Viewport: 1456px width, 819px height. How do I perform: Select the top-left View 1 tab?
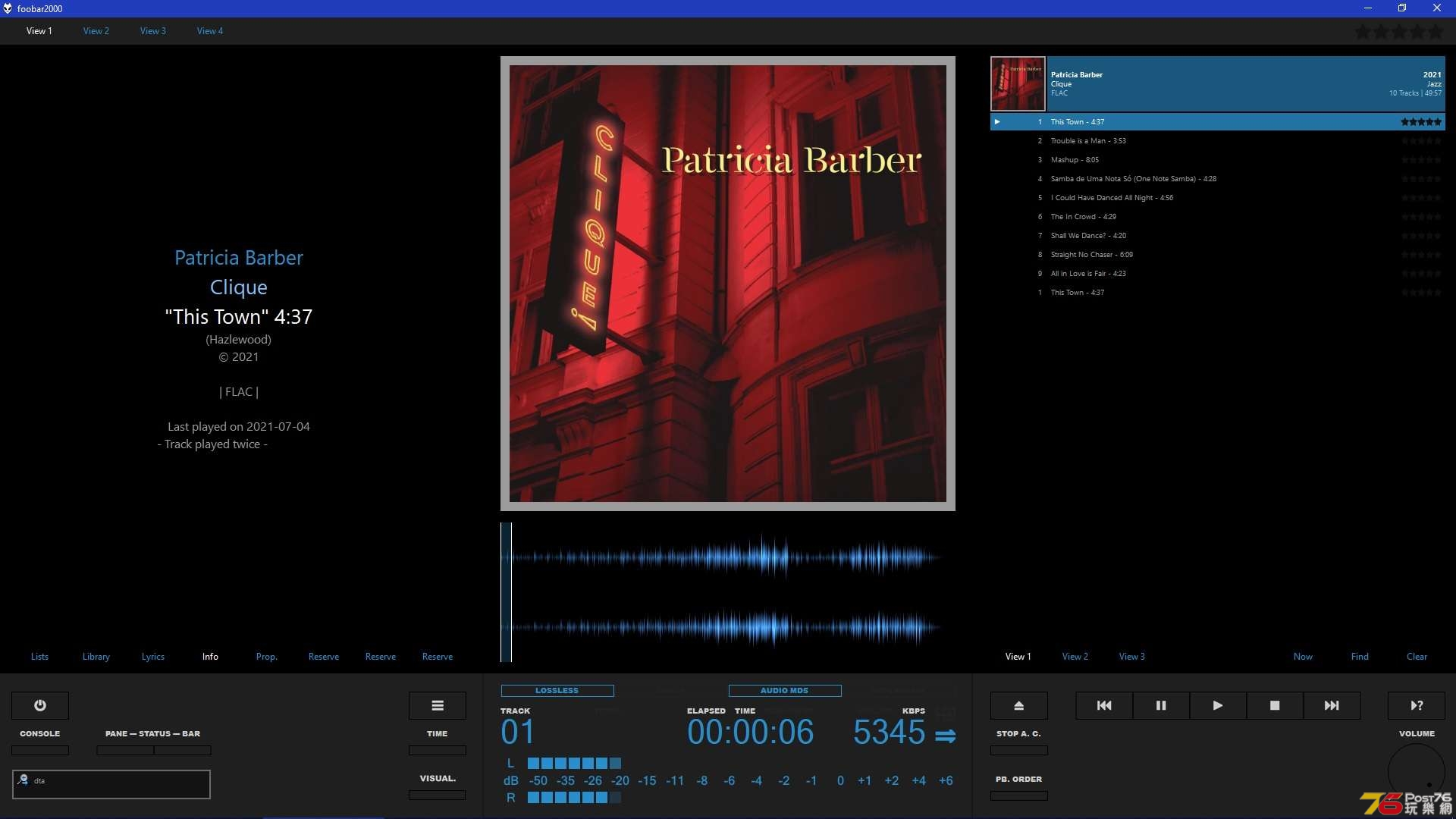[39, 31]
